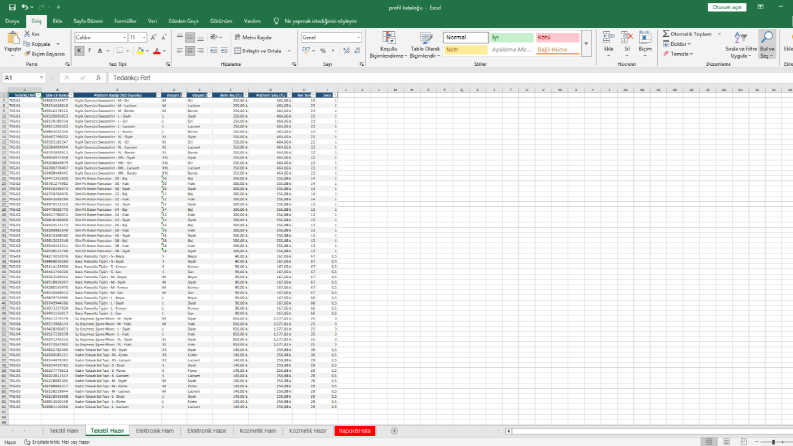Toggle center horizontal alignment
Screen dimensions: 793x446
(x=190, y=51)
